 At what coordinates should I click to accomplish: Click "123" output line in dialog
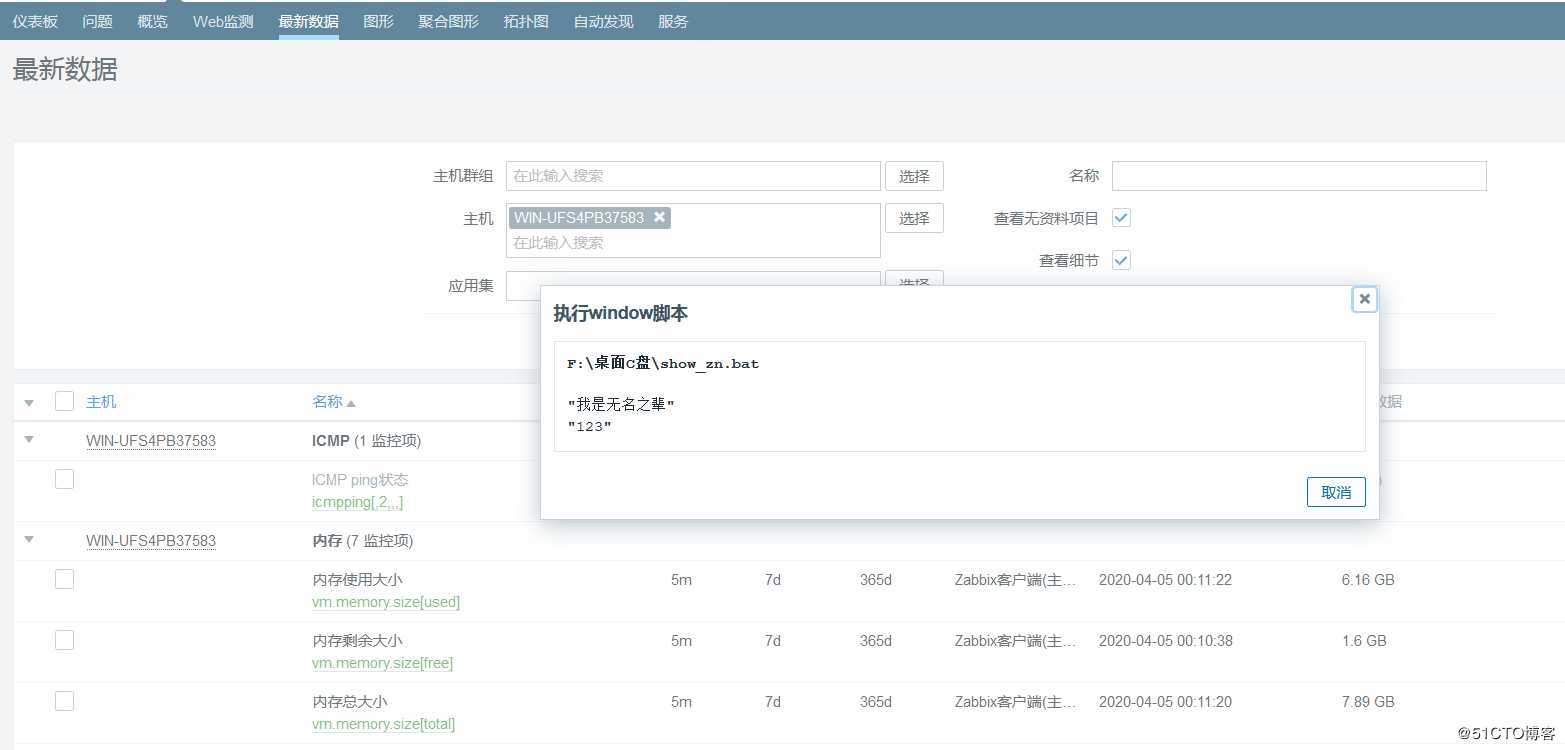point(589,427)
